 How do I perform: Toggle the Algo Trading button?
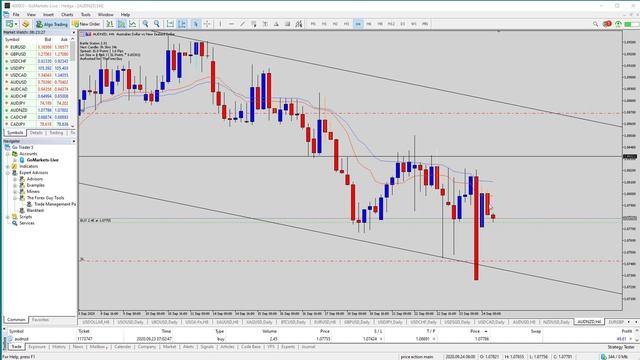coord(51,24)
